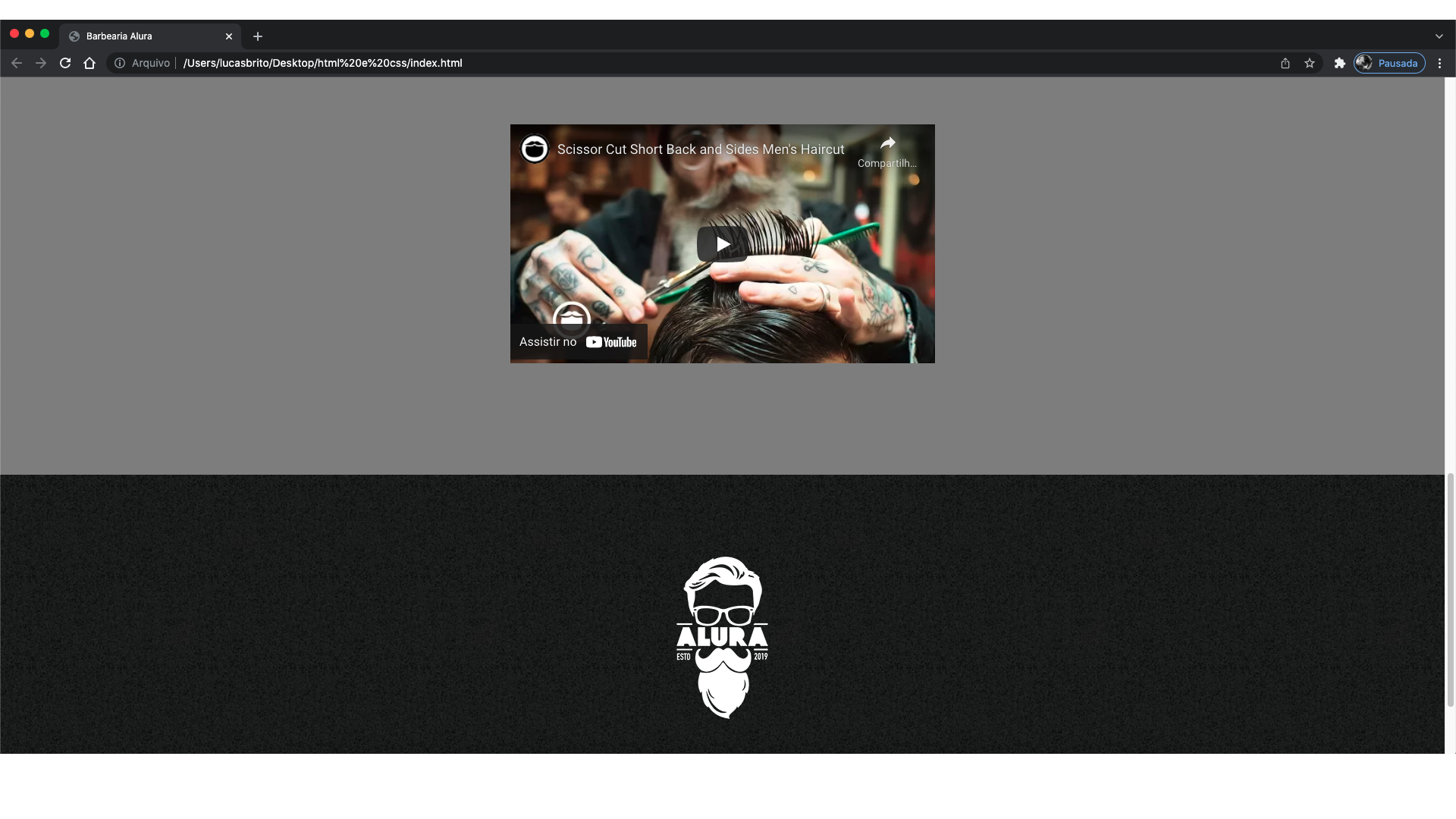Click Assistir no YouTube
This screenshot has width=1456, height=819.
pyautogui.click(x=579, y=341)
